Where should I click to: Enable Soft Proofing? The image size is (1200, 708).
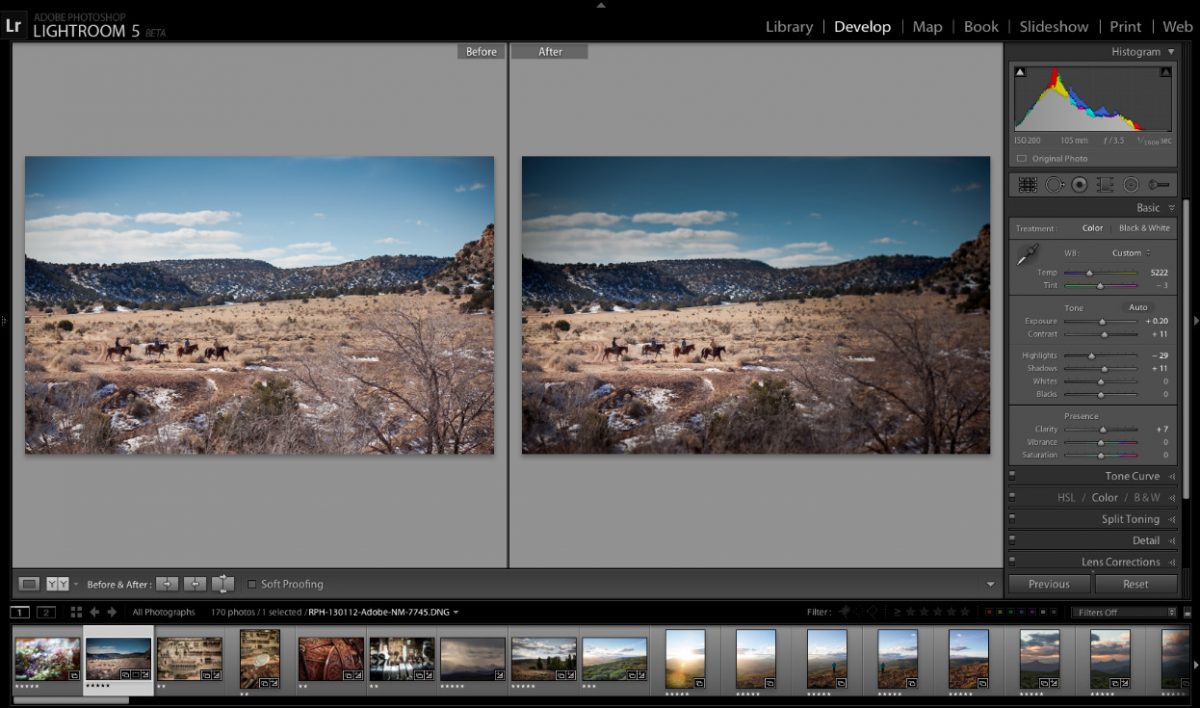pyautogui.click(x=254, y=584)
